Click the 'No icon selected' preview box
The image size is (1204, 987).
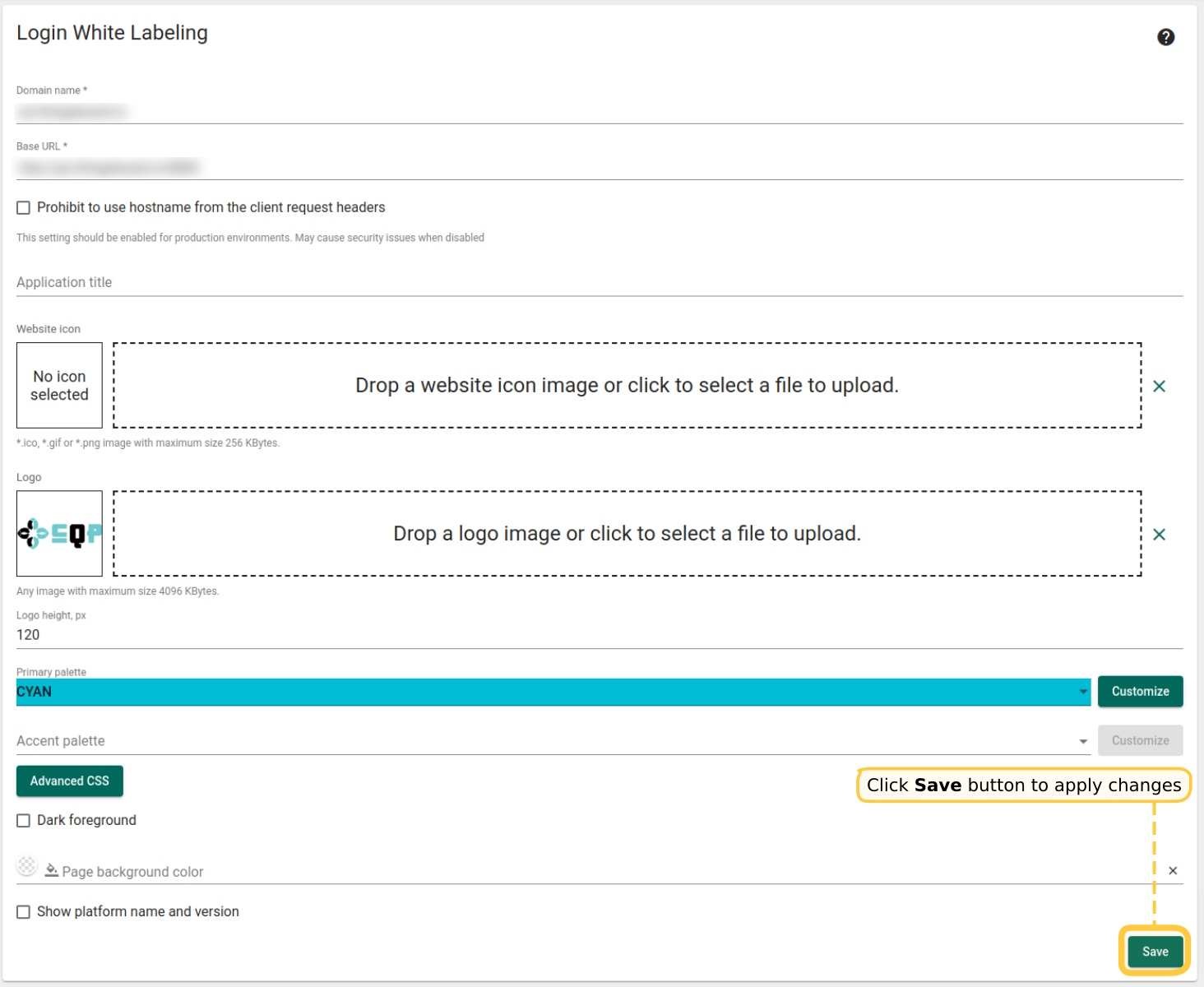(x=59, y=386)
